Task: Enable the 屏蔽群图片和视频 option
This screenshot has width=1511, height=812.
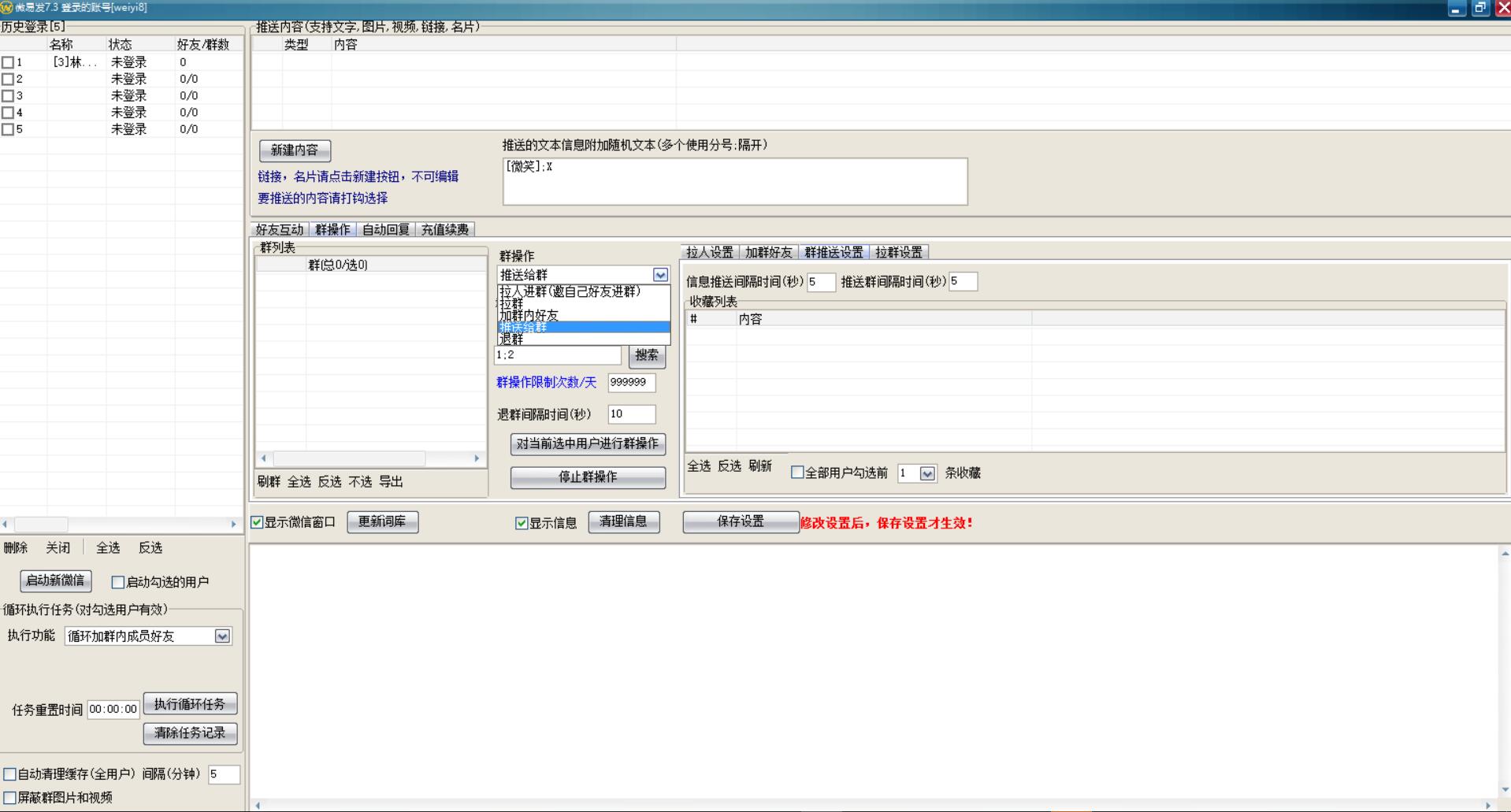Action: point(9,798)
